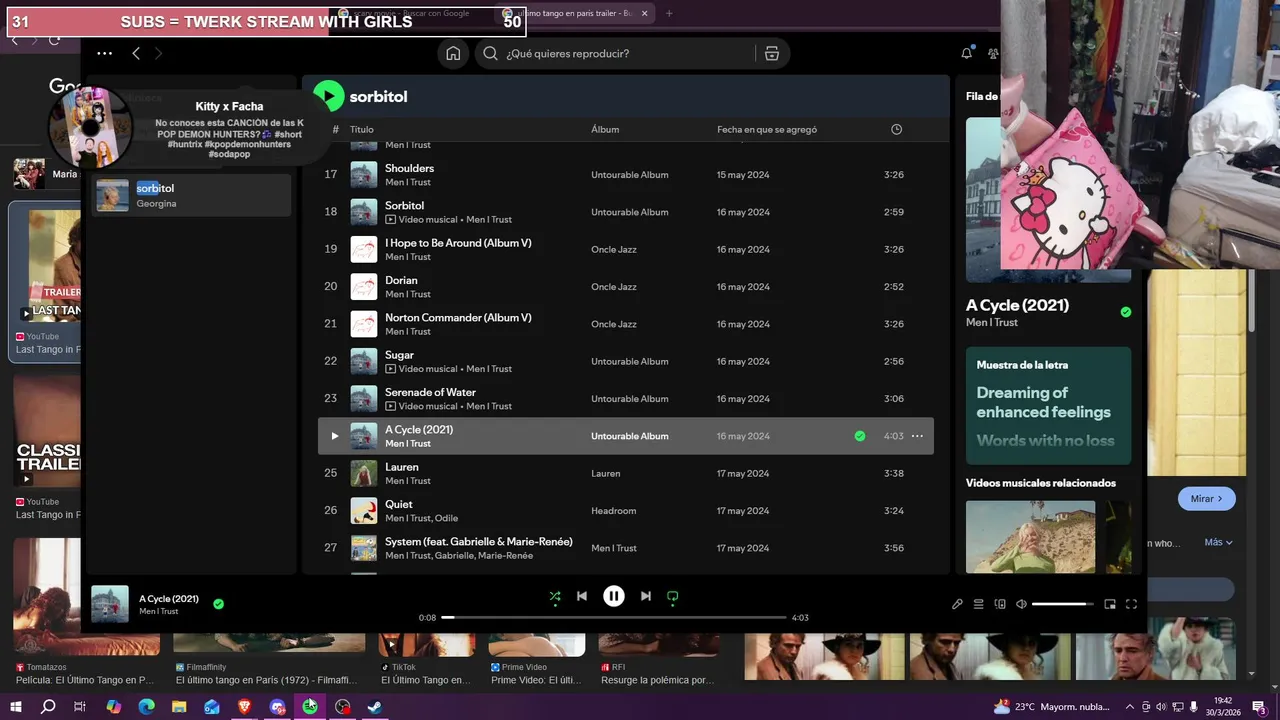Open Brave browser from taskbar
The width and height of the screenshot is (1280, 720).
point(245,706)
